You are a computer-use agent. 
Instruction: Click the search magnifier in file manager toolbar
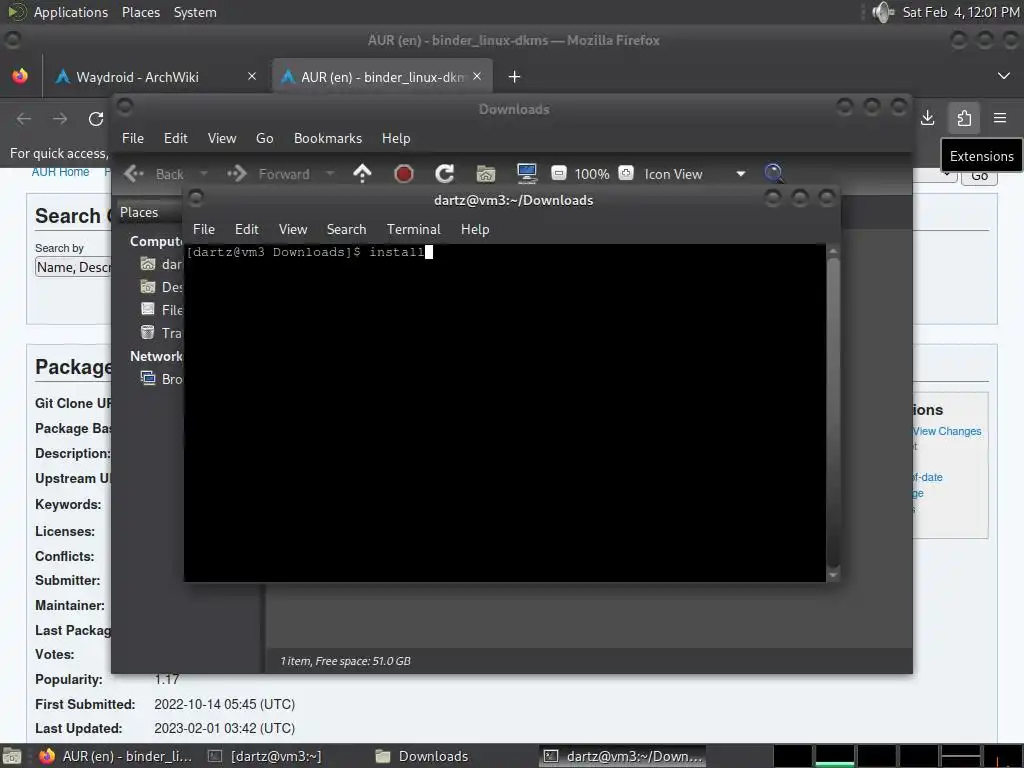click(774, 173)
